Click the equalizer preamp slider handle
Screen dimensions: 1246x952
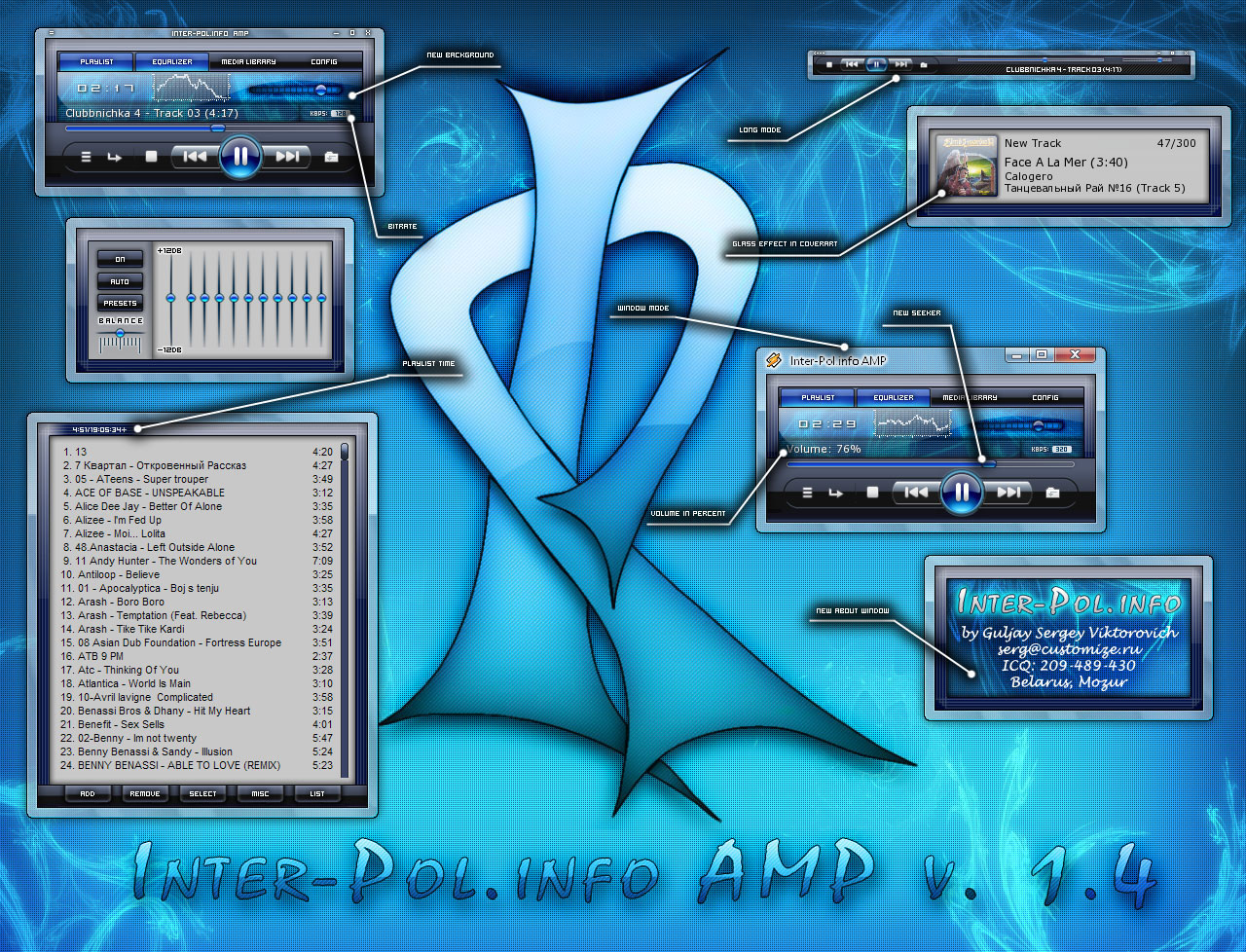click(x=170, y=298)
